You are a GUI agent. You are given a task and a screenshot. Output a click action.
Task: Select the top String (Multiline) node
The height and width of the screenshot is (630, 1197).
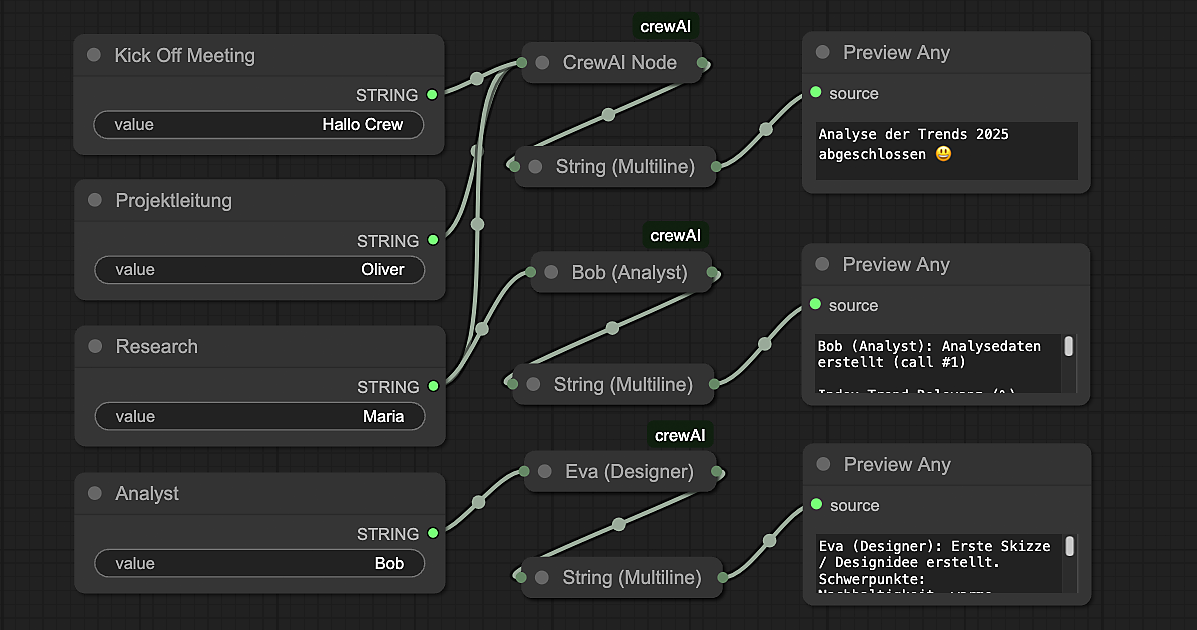pos(625,166)
